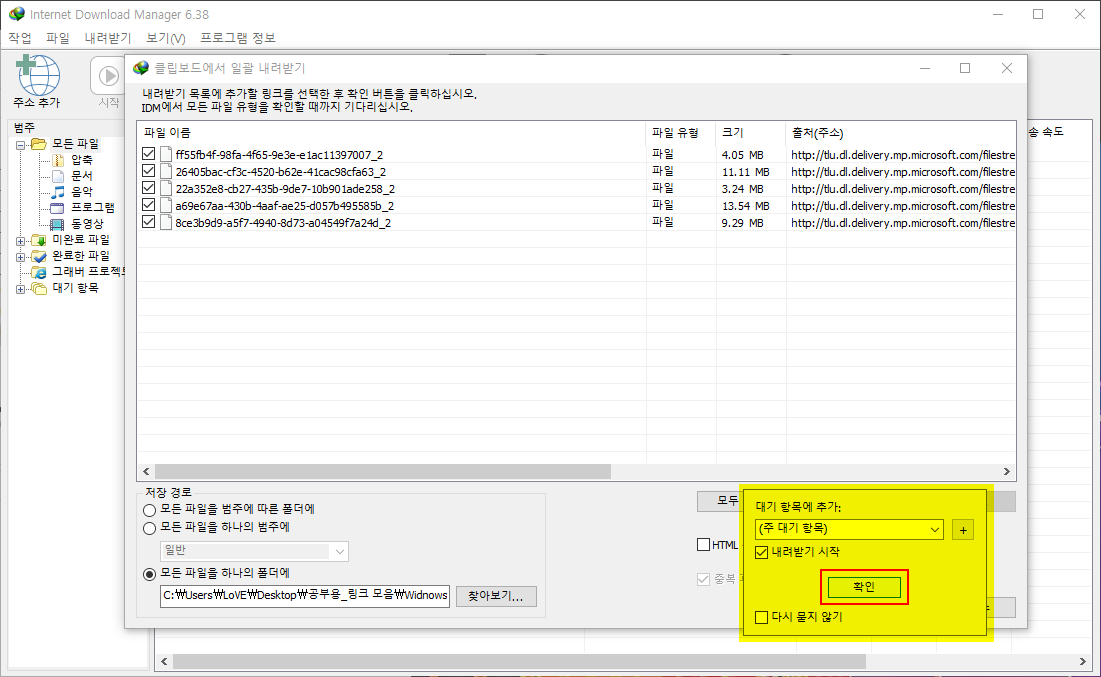Uncheck the a69e67aa-430b file checkbox

pyautogui.click(x=148, y=205)
